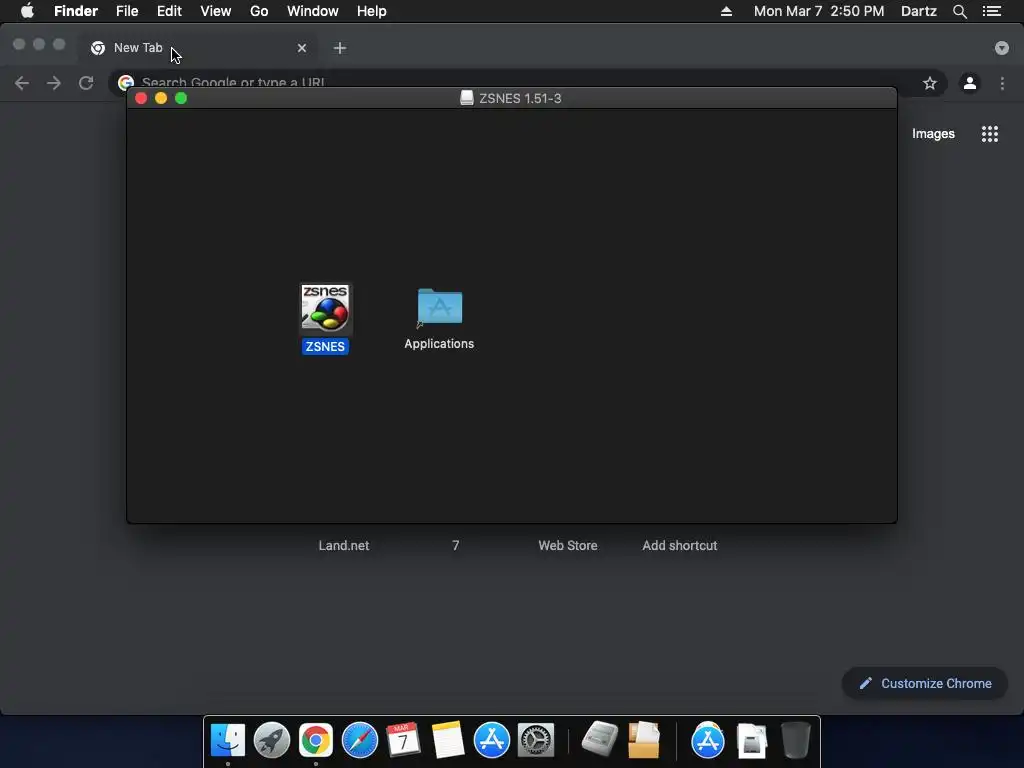This screenshot has height=768, width=1024.
Task: Open the View menu
Action: 216,11
